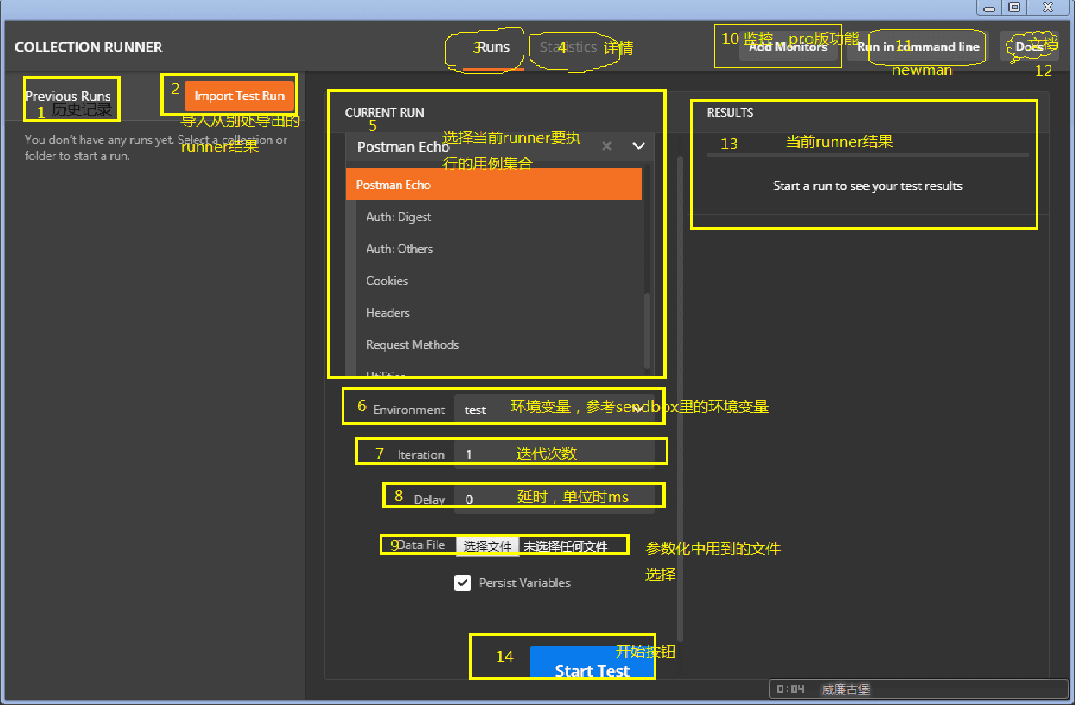Maximize the Collection Runner window
The width and height of the screenshot is (1075, 705).
point(1015,8)
